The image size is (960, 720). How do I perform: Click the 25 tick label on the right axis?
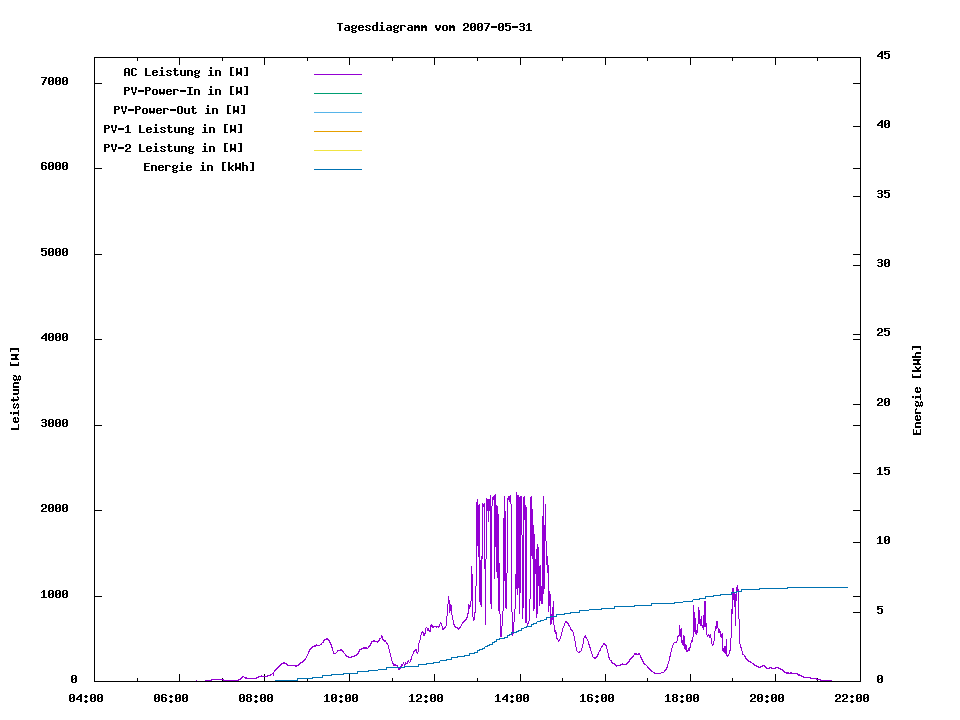click(x=883, y=333)
